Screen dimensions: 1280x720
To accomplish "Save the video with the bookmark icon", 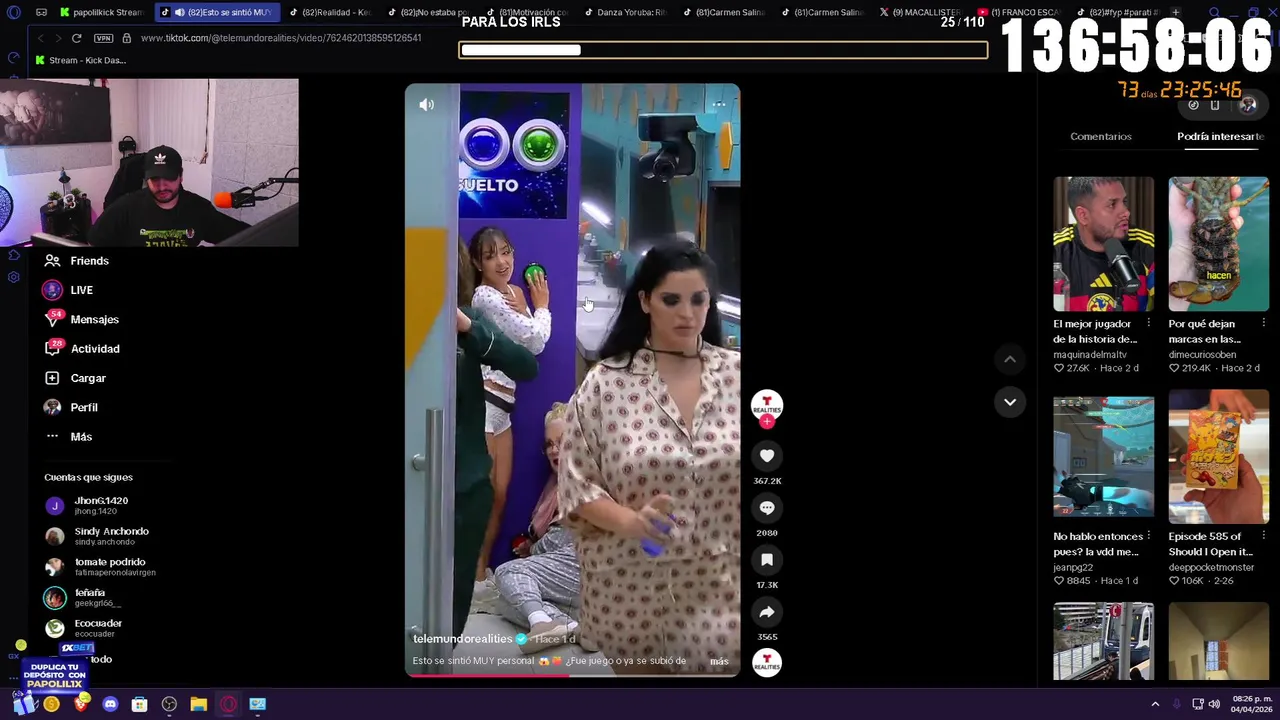I will coord(767,560).
